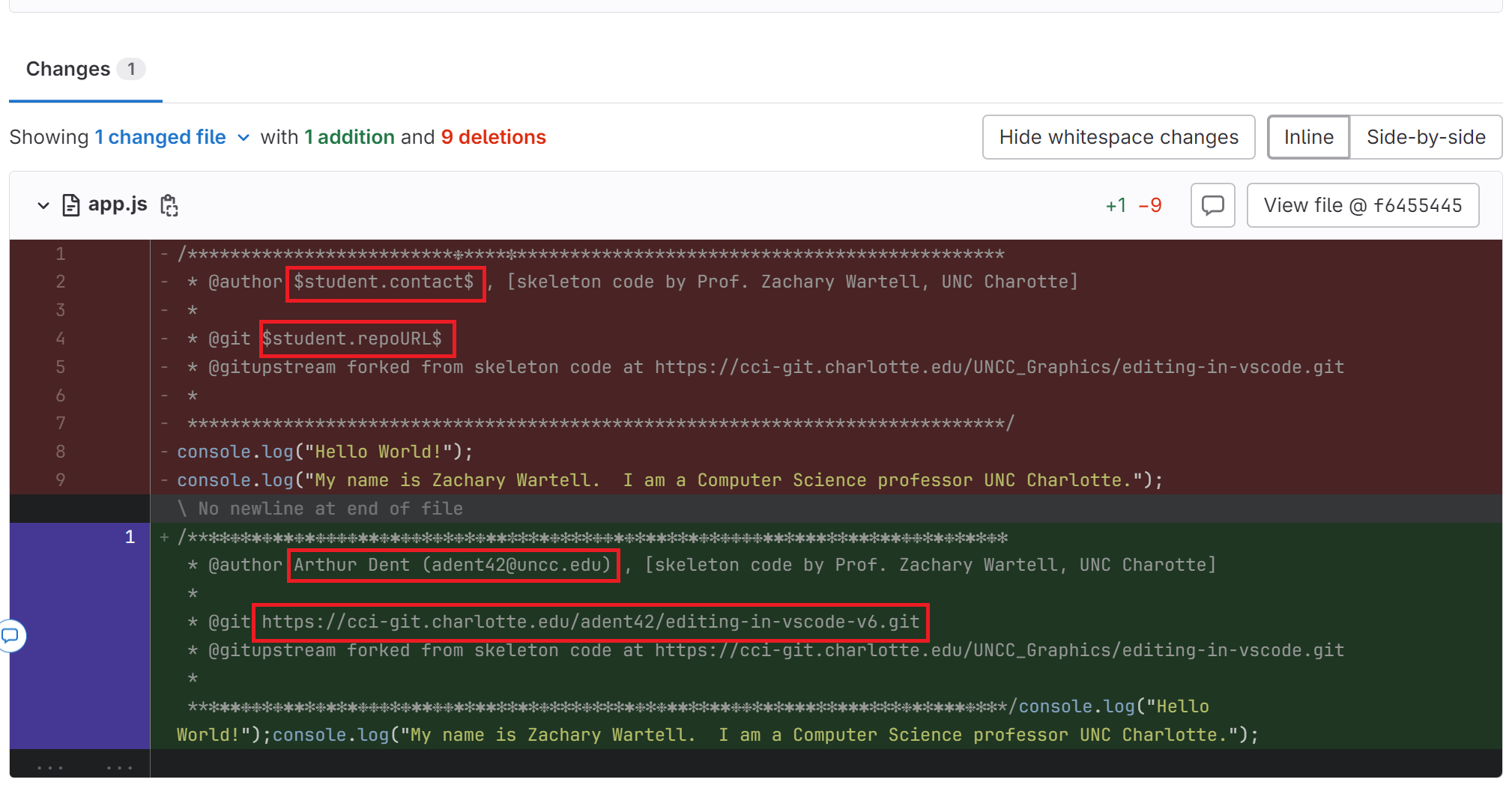This screenshot has height=797, width=1512.
Task: Add comment via left-edge speech bubble icon
Action: 10,636
